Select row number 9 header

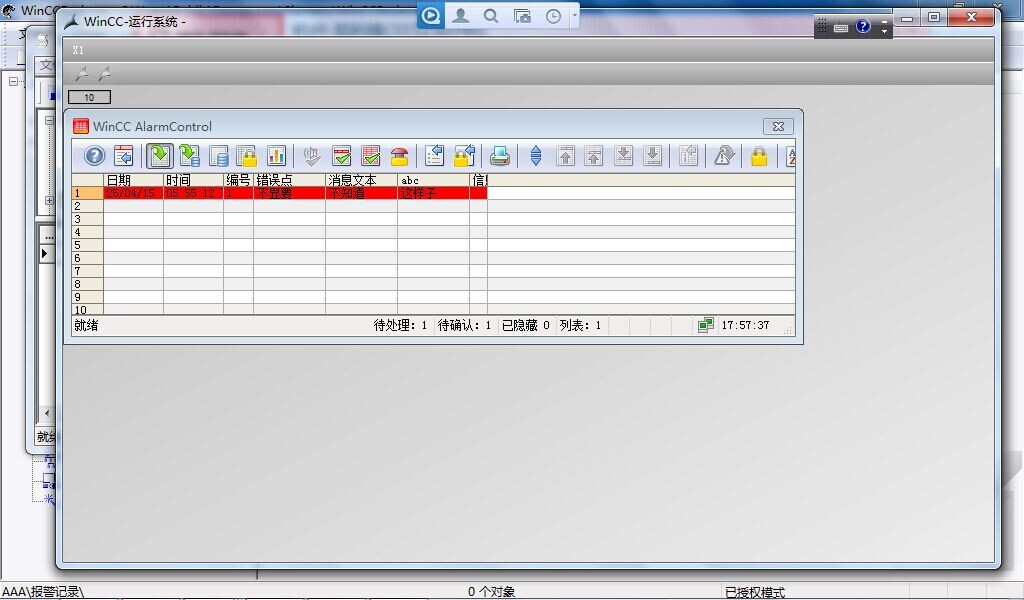tap(88, 297)
